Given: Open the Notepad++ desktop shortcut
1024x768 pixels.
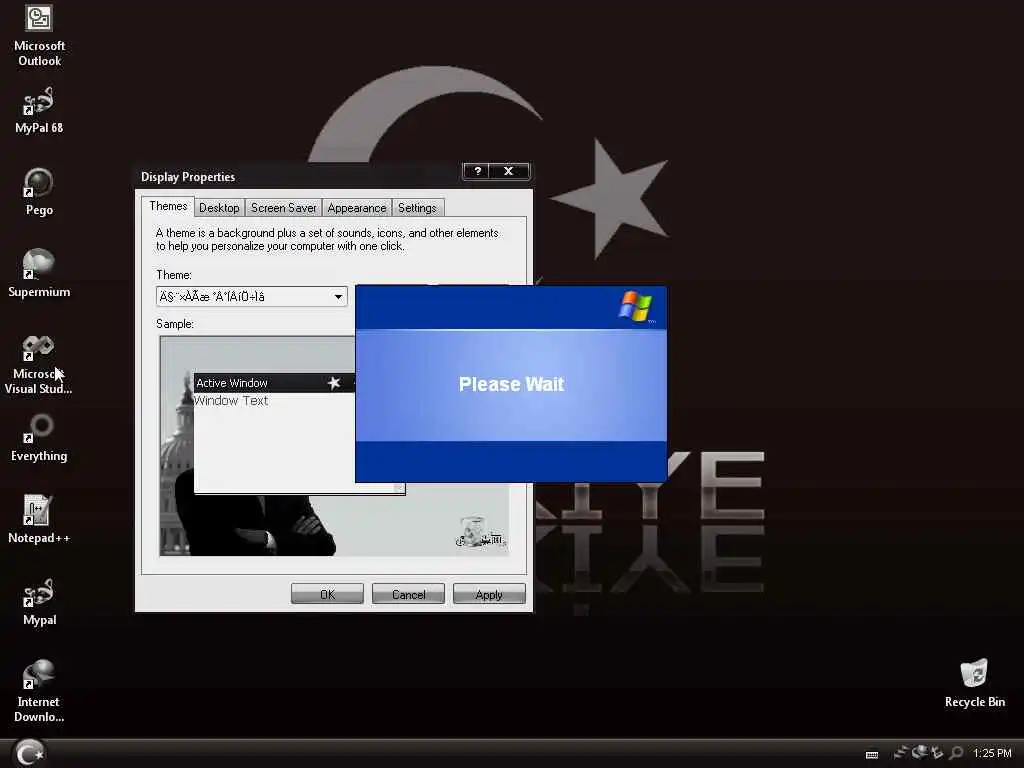Looking at the screenshot, I should (39, 520).
